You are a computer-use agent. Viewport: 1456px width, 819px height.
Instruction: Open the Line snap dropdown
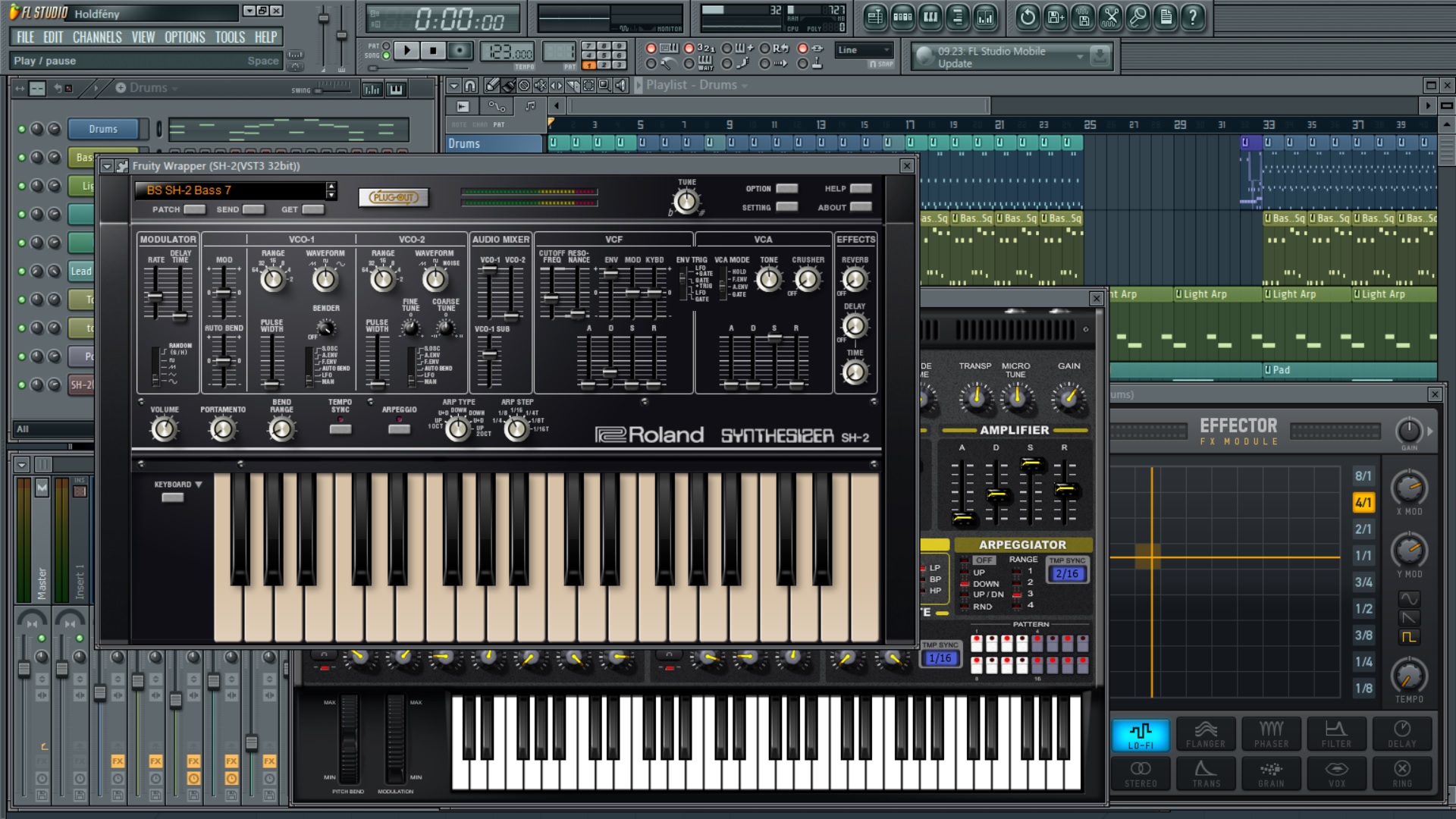pos(864,50)
